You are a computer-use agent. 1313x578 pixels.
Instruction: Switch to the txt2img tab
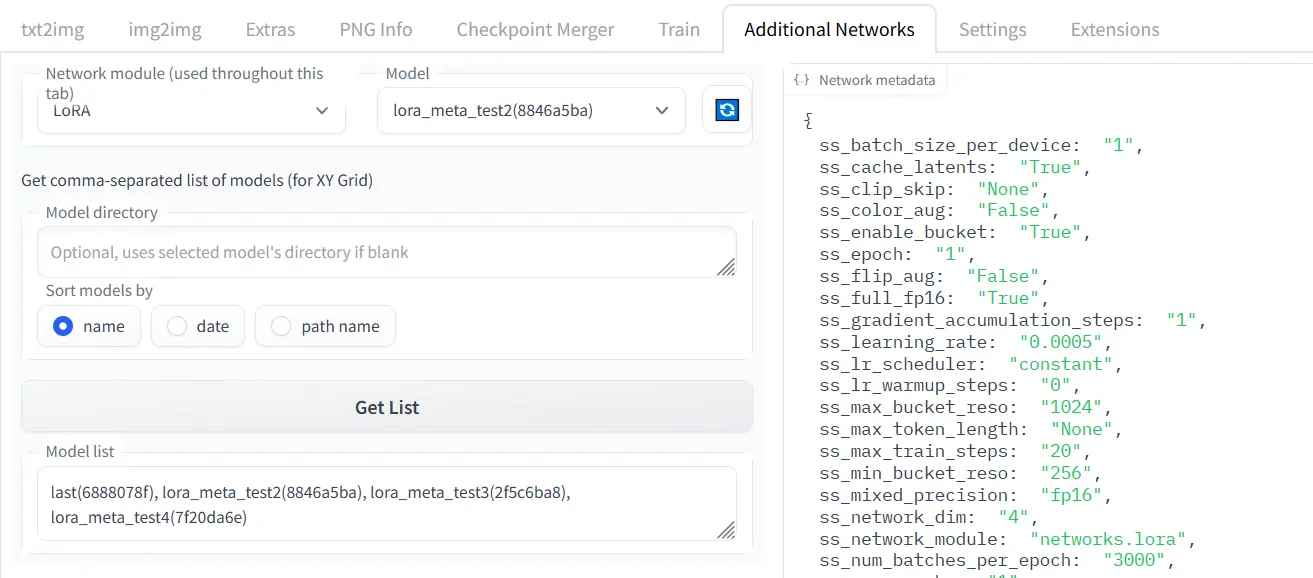pos(53,29)
